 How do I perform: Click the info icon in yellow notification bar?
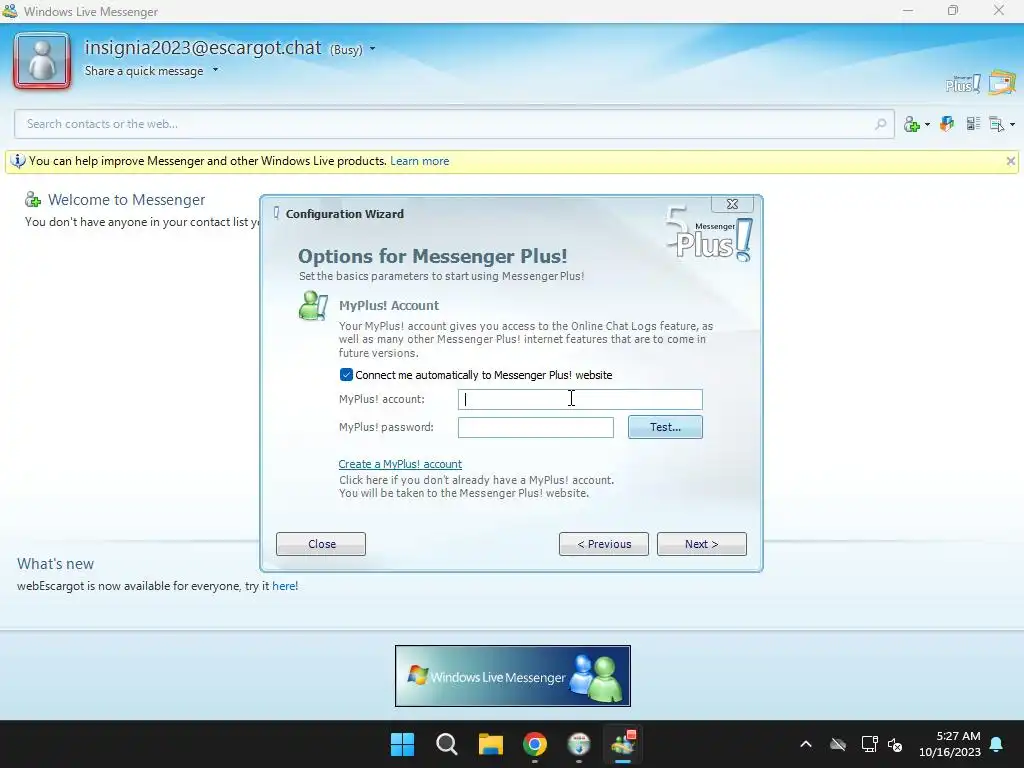(18, 161)
